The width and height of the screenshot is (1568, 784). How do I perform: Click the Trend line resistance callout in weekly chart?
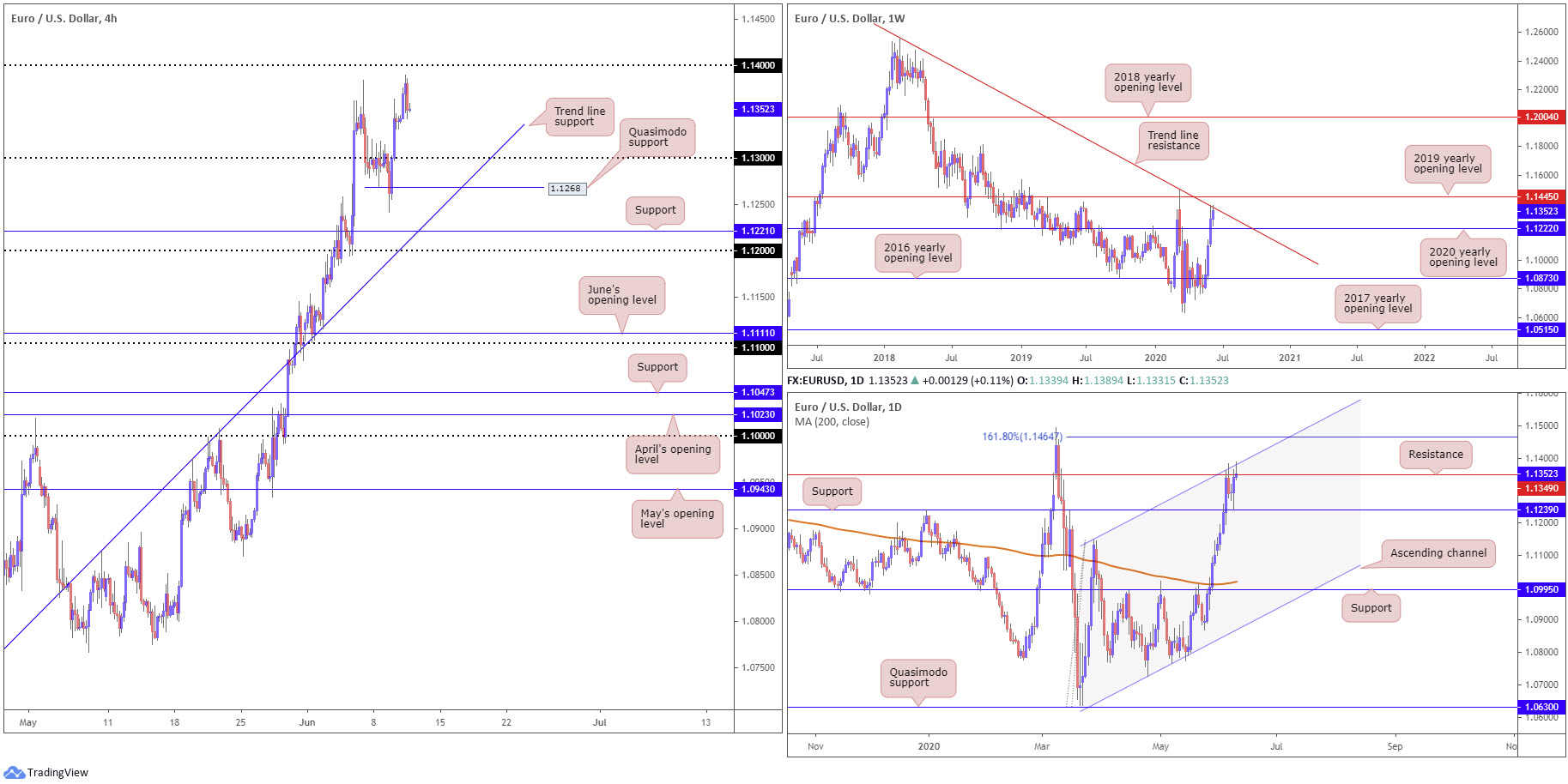(1173, 141)
